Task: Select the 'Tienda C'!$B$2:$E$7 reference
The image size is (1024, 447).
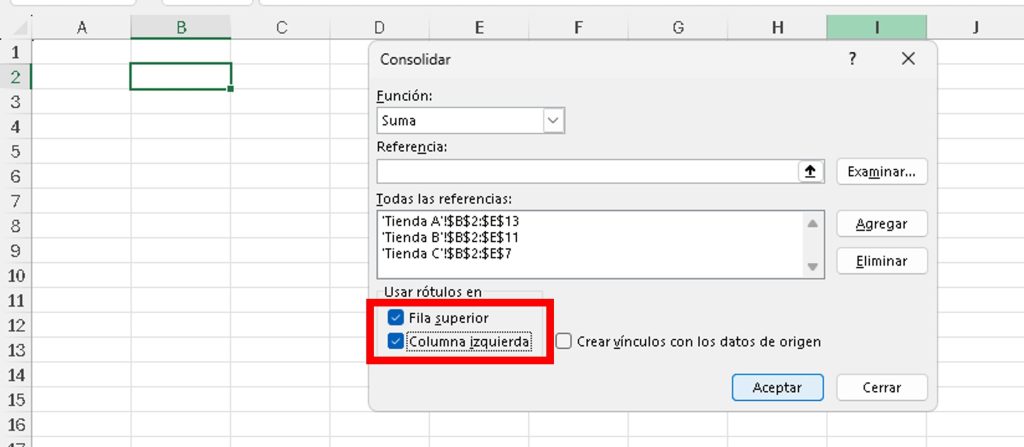Action: click(446, 254)
